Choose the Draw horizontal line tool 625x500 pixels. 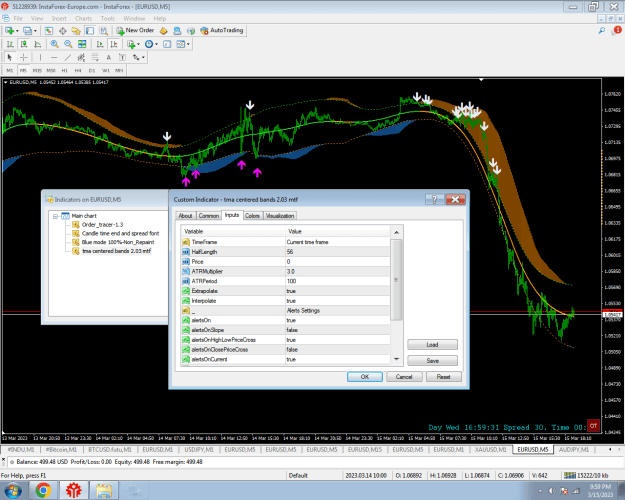click(x=54, y=57)
